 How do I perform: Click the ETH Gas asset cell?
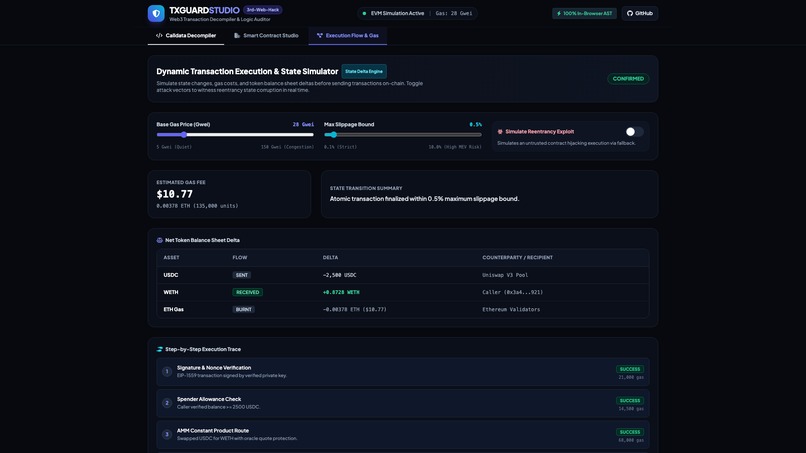click(174, 310)
